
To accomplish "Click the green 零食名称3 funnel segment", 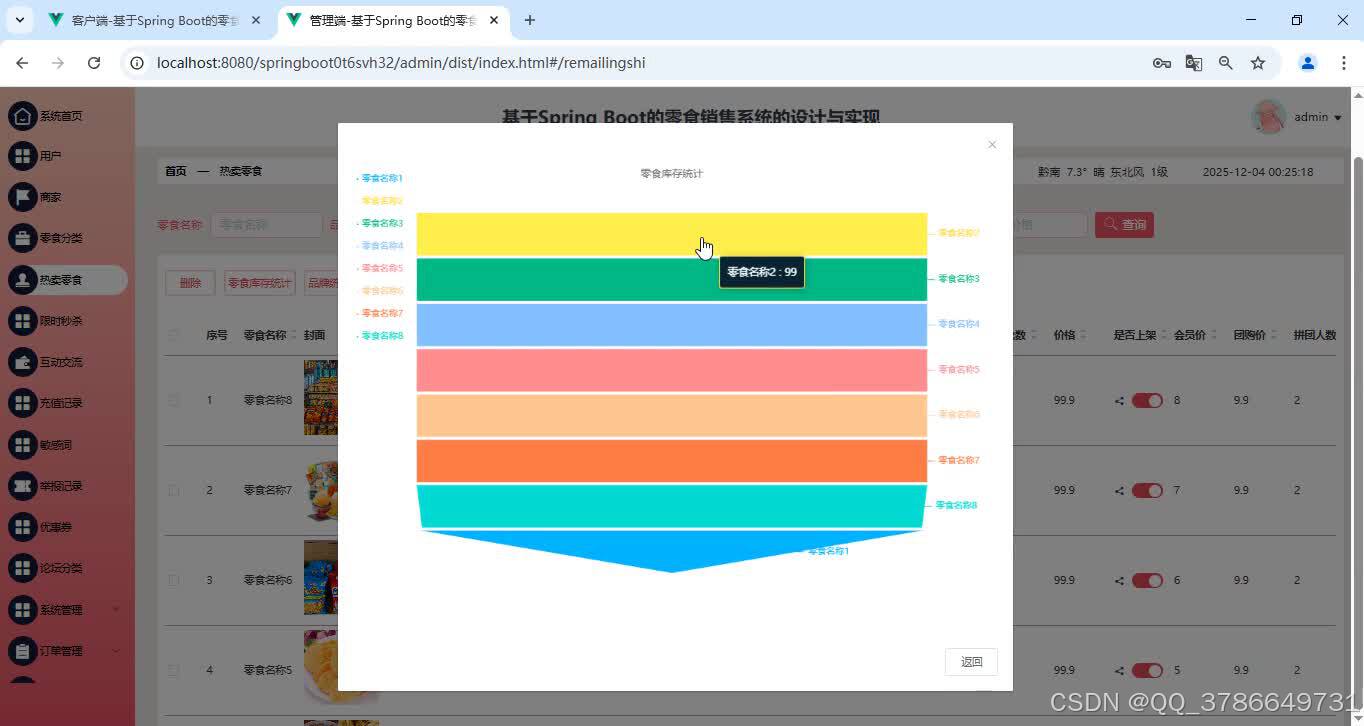I will click(x=672, y=279).
